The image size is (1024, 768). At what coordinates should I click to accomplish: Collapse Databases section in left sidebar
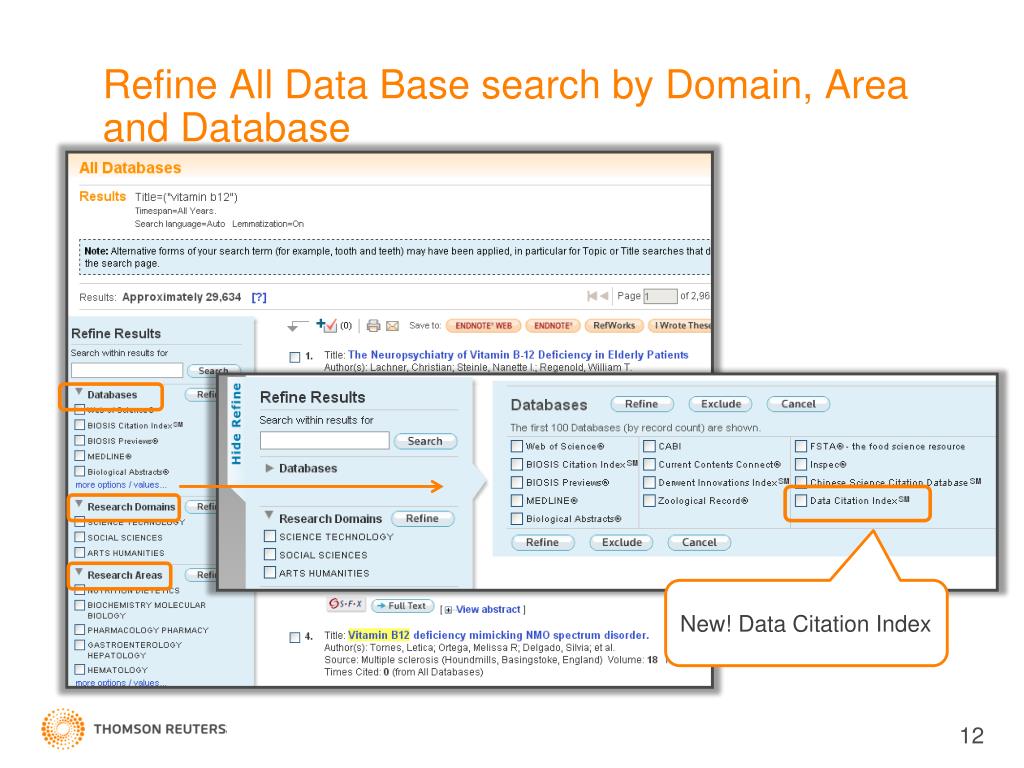coord(79,392)
